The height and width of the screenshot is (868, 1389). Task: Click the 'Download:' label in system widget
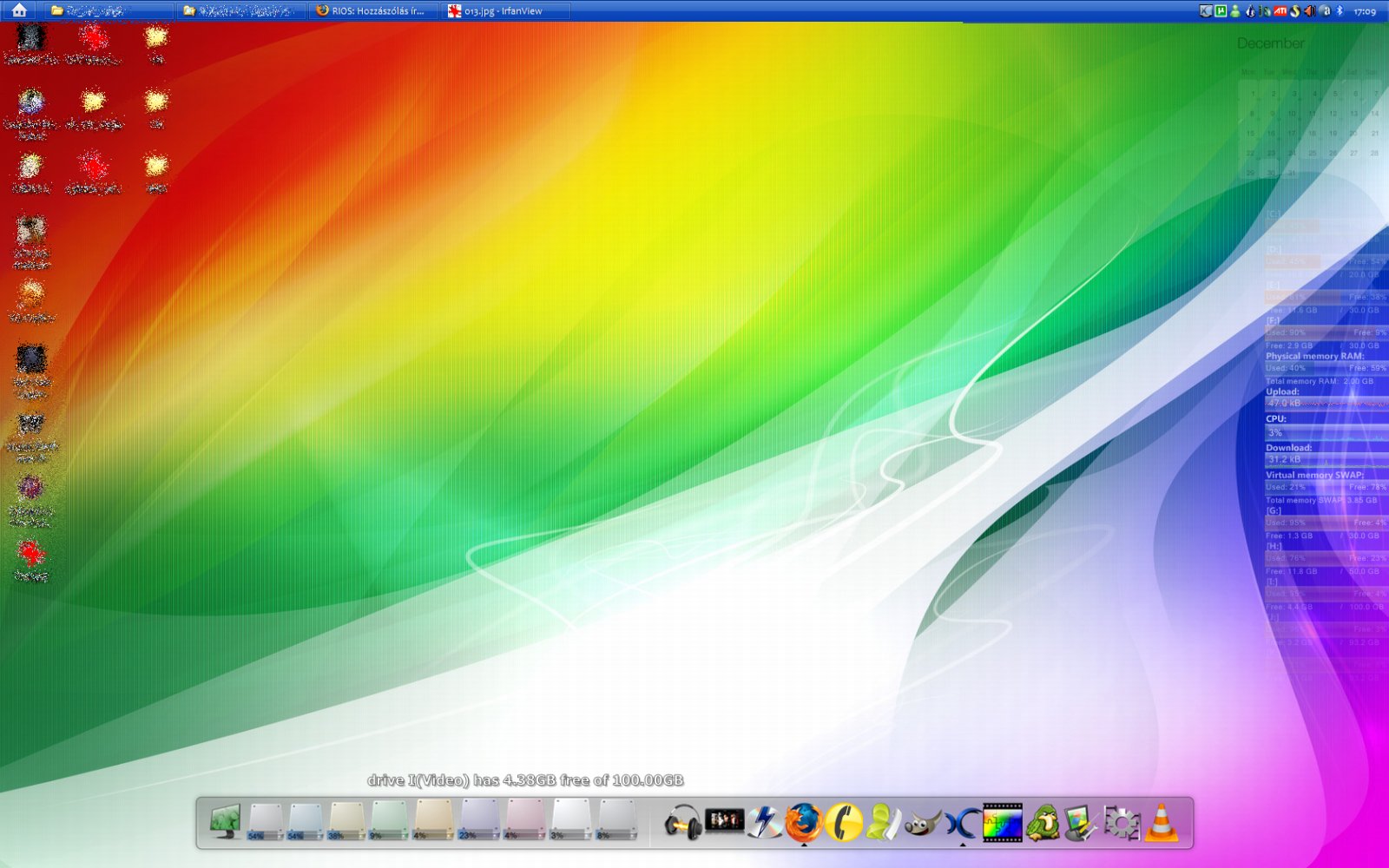tap(1288, 448)
